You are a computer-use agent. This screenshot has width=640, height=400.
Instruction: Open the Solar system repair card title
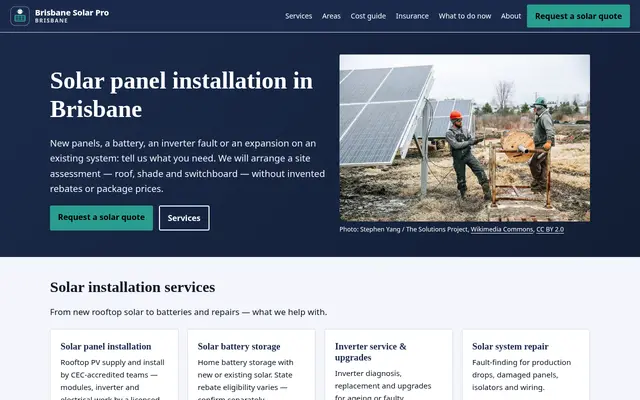510,347
